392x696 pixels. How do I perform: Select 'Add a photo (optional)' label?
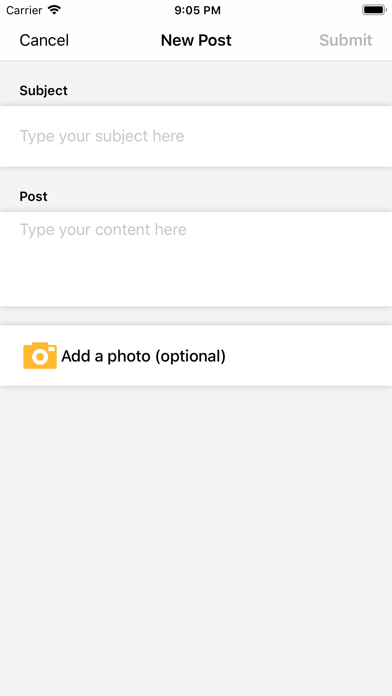(x=143, y=356)
